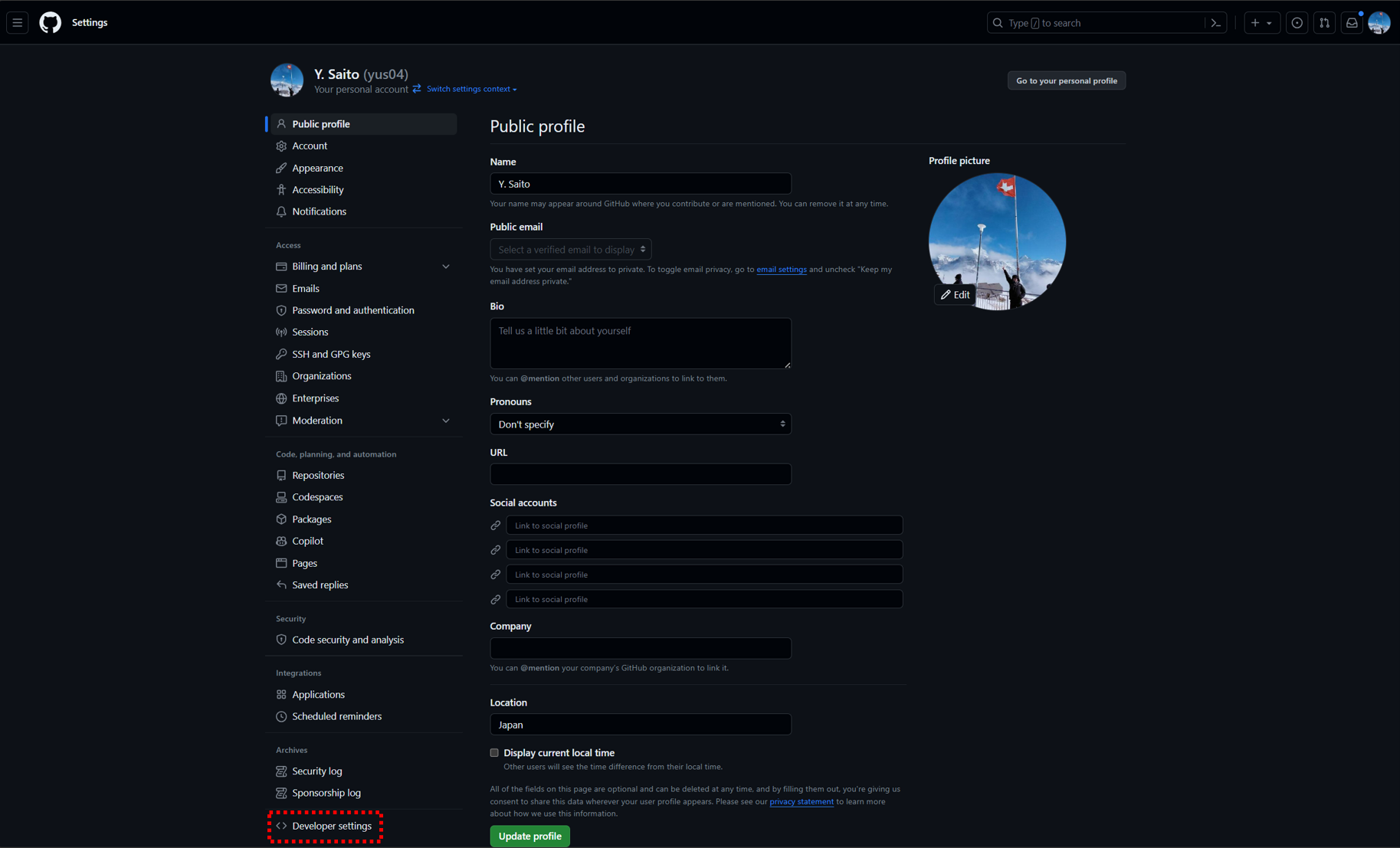Screen dimensions: 1400x848
Task: Expand the create new plus dropdown
Action: click(1261, 23)
